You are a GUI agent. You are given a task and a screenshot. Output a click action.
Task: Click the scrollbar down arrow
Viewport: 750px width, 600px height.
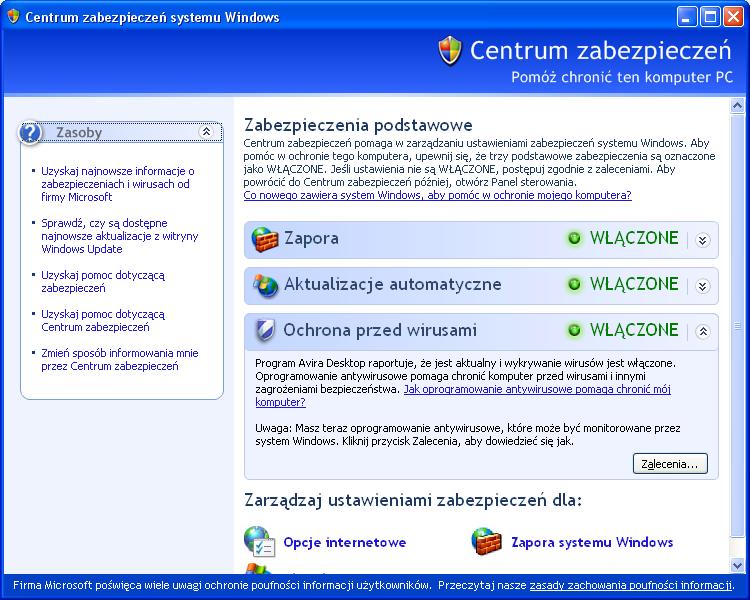point(737,566)
